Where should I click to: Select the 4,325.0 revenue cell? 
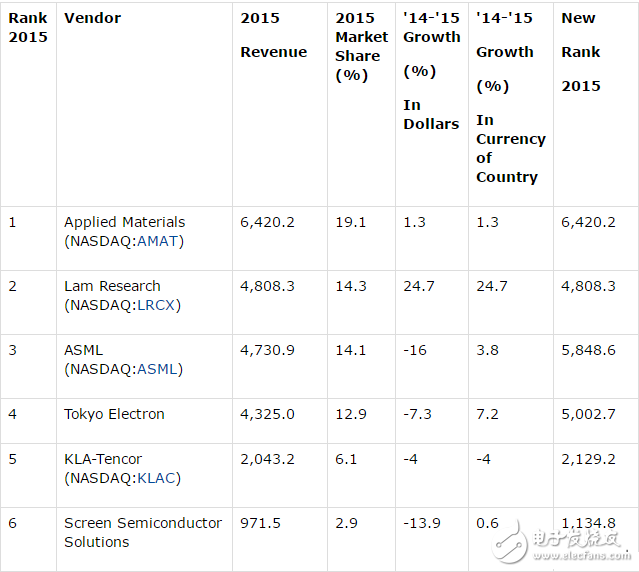pyautogui.click(x=267, y=414)
